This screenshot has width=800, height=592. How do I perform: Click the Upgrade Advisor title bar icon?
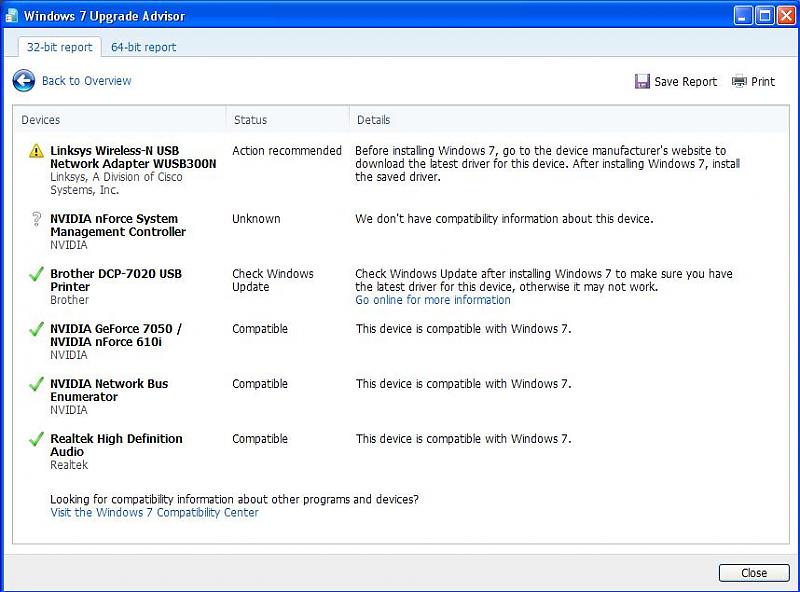point(11,16)
